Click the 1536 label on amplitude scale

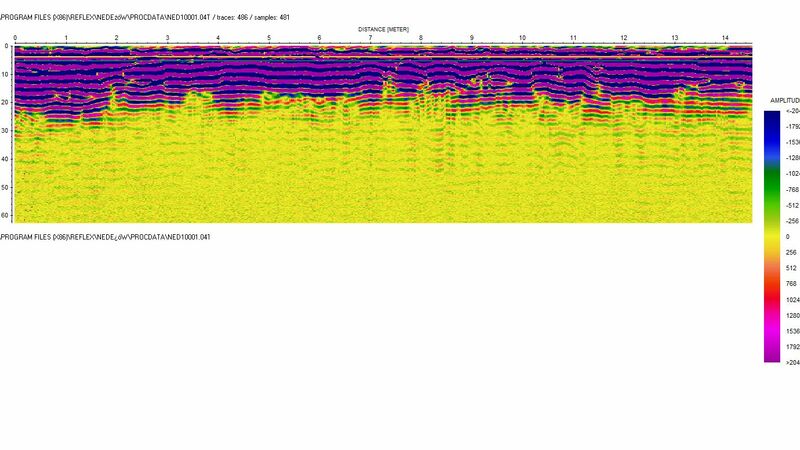point(791,331)
